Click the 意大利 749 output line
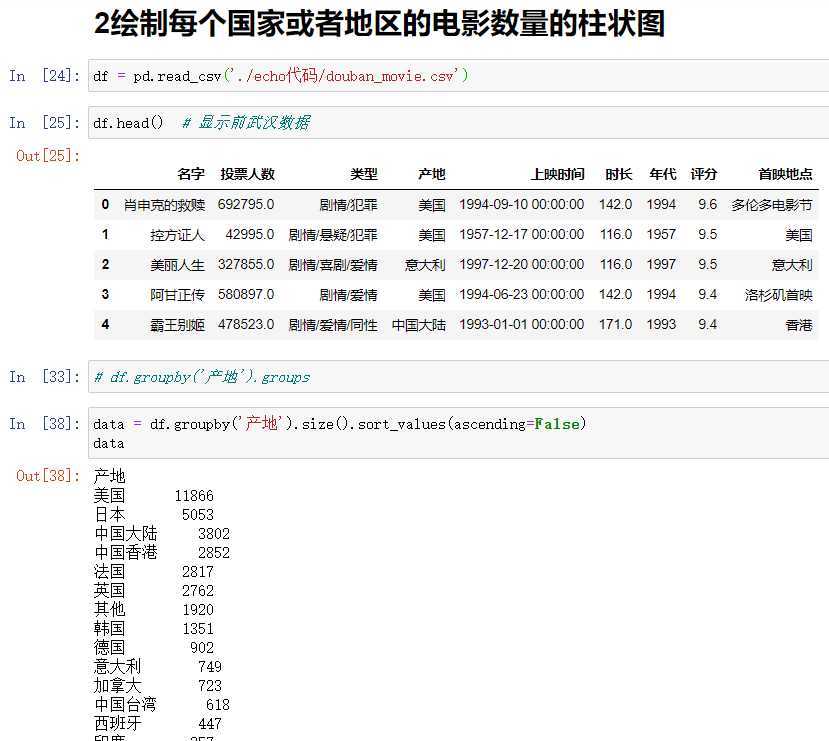829x741 pixels. (158, 666)
